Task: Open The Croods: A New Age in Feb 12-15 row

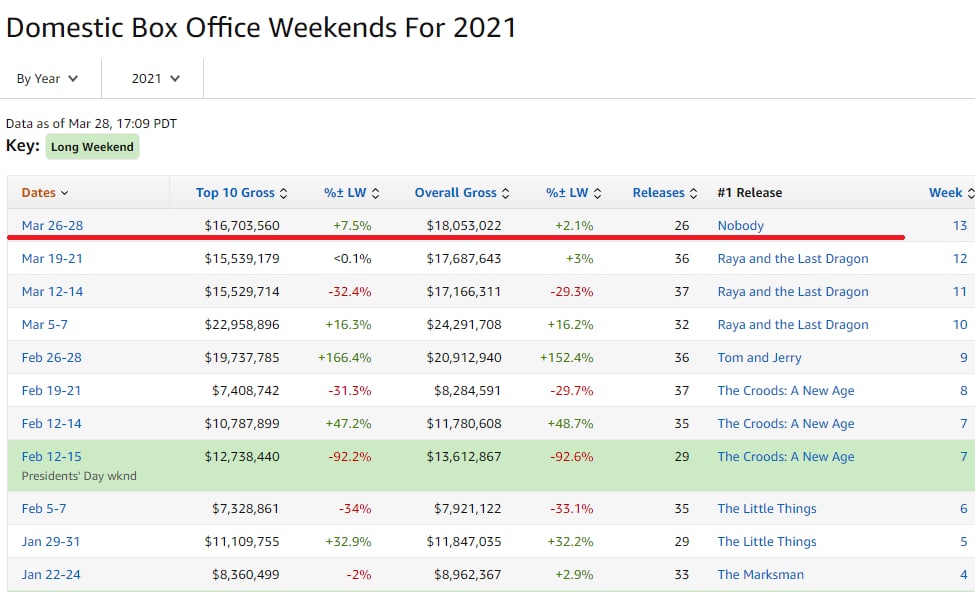Action: 786,456
